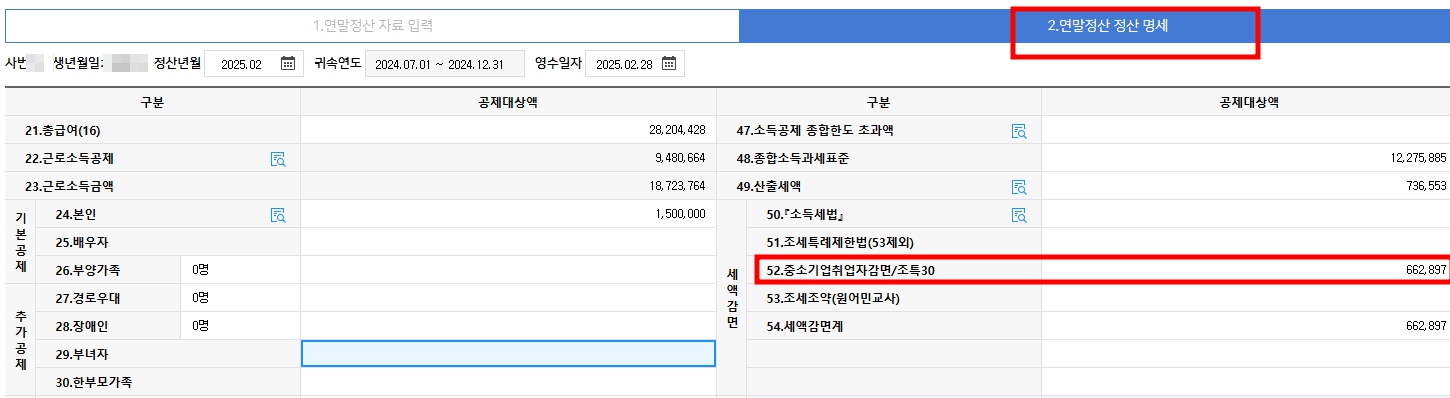Open the 정산년월 calendar picker
This screenshot has width=1450, height=398.
click(x=287, y=64)
